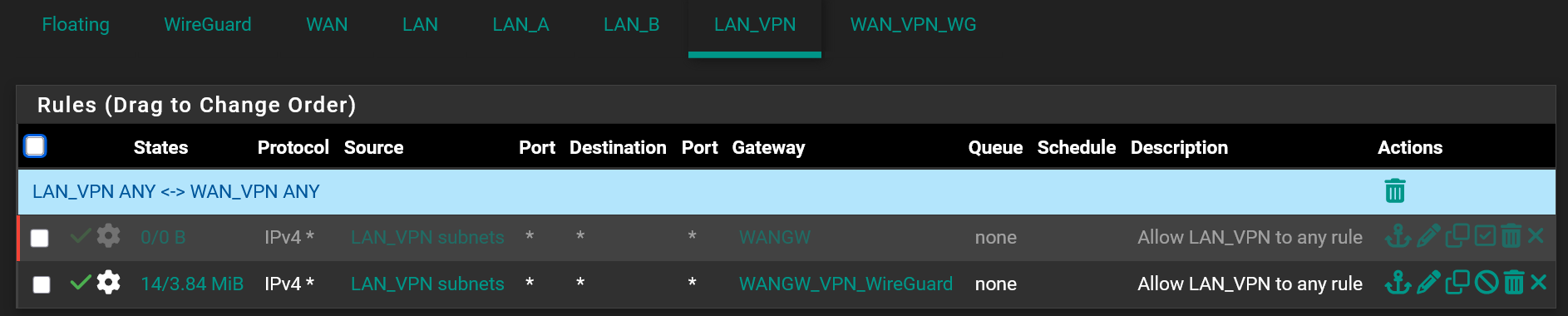Copy the WANGW_VPN_WireGuard rule
The image size is (1568, 316).
(x=1457, y=283)
